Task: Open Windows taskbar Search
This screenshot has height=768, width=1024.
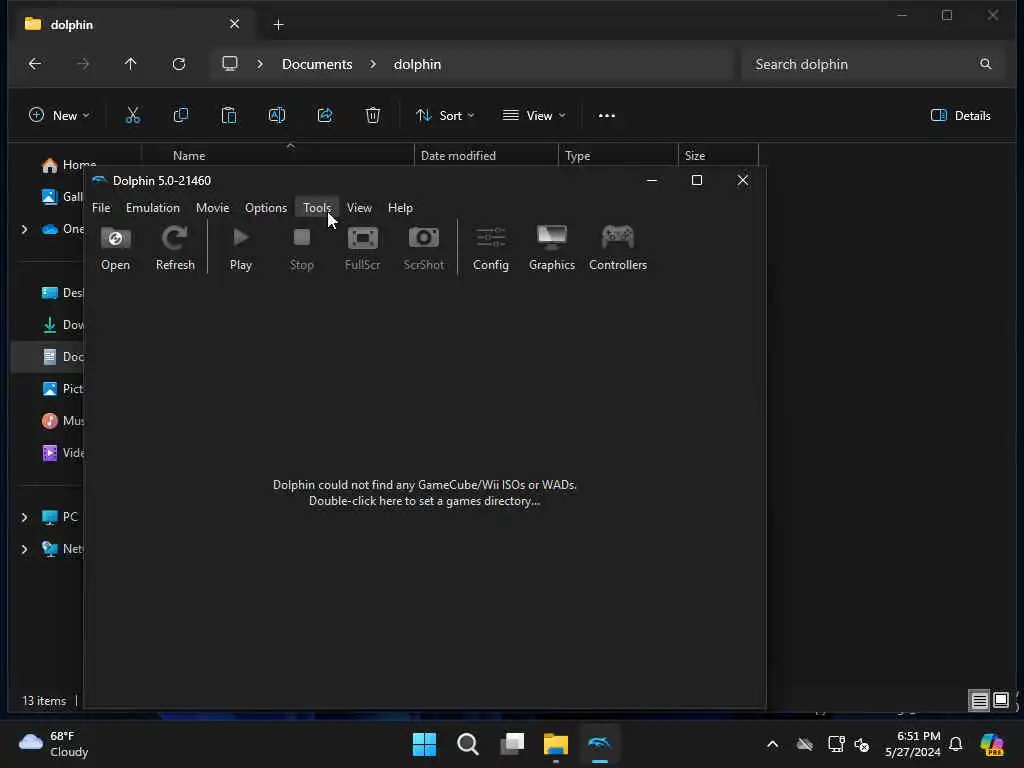Action: [x=468, y=744]
